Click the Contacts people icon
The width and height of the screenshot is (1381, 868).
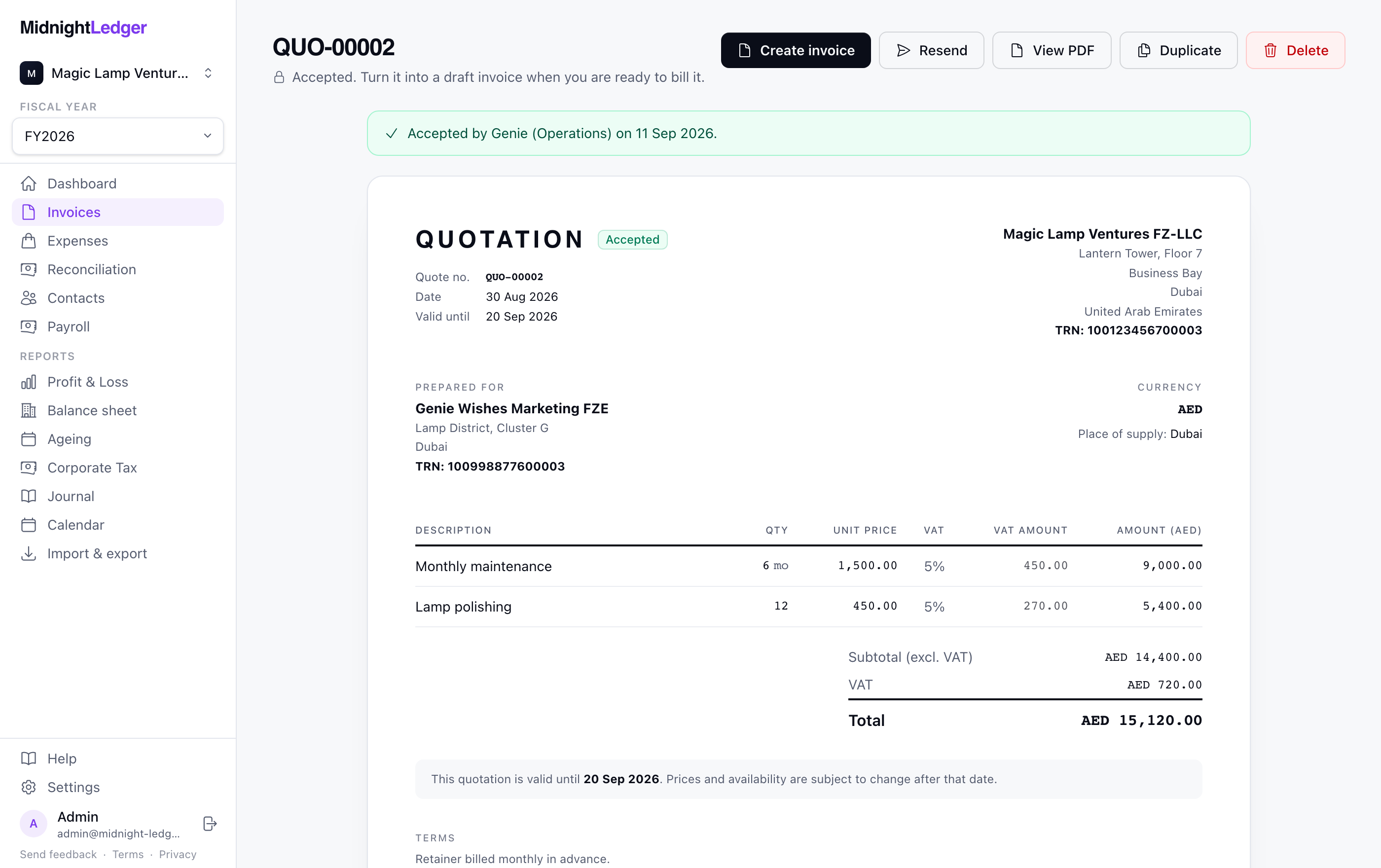(x=29, y=298)
